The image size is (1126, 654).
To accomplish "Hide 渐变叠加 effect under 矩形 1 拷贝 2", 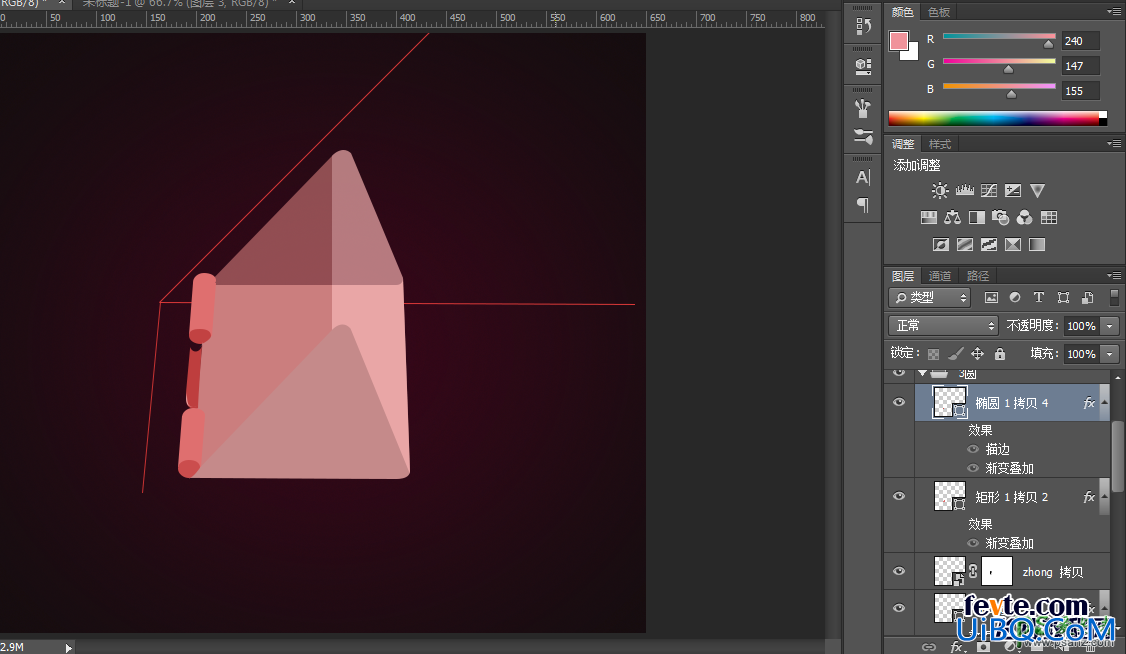I will (x=973, y=543).
